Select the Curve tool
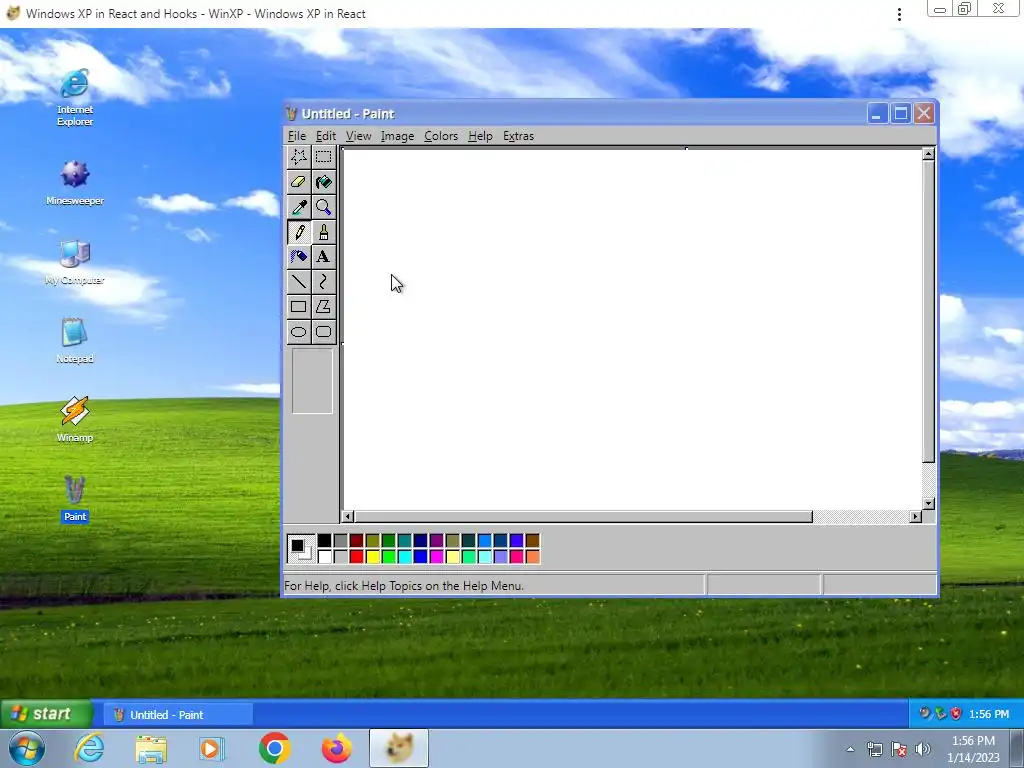This screenshot has height=768, width=1024. pyautogui.click(x=323, y=281)
